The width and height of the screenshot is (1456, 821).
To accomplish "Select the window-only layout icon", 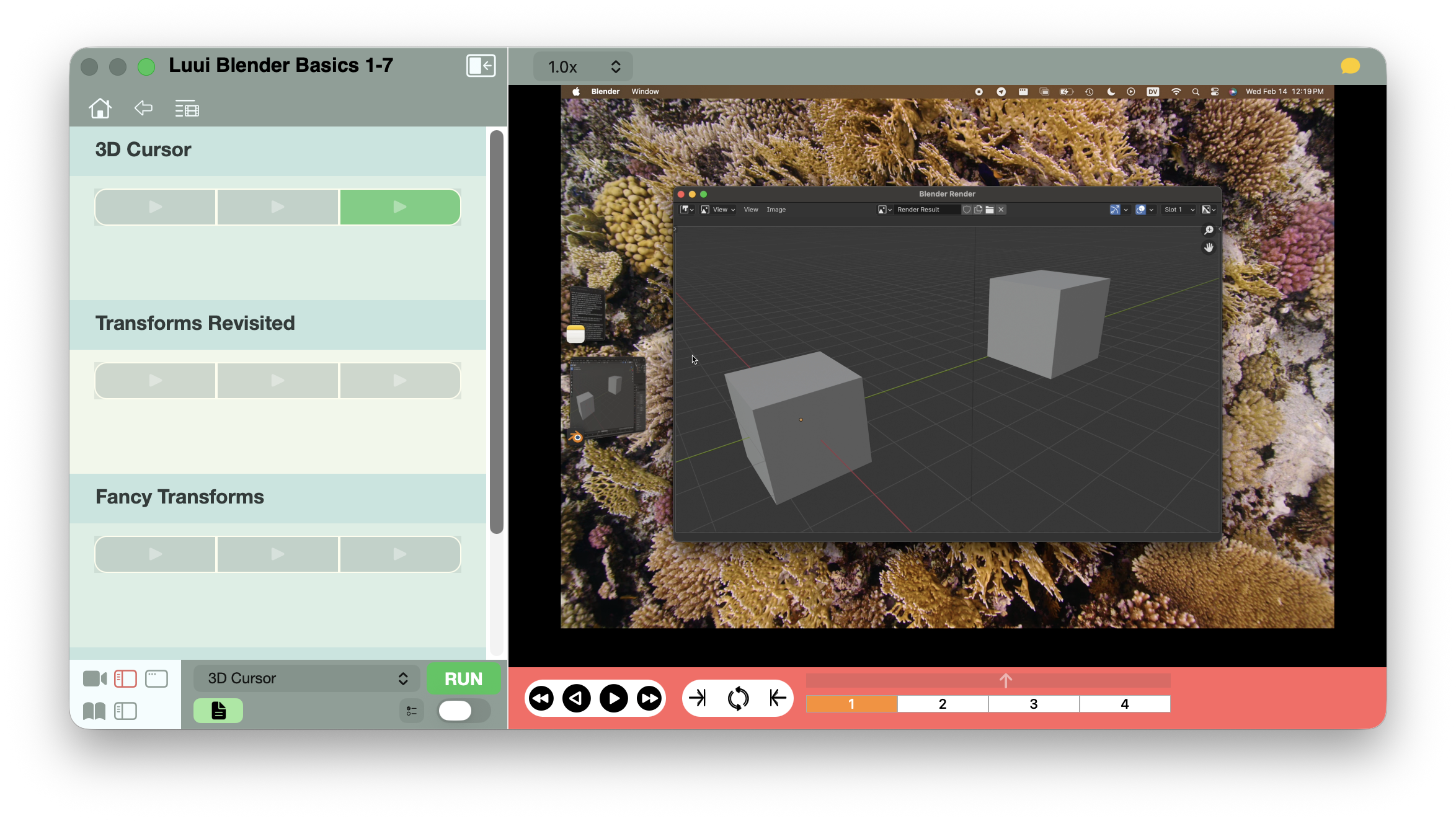I will click(x=156, y=679).
